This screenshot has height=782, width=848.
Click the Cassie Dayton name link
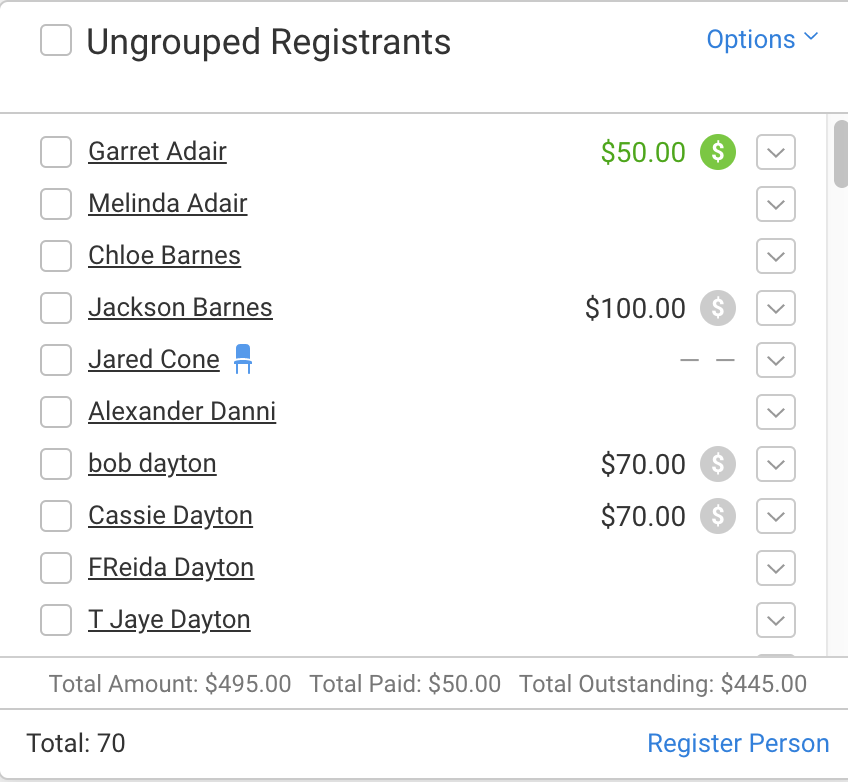click(x=170, y=516)
